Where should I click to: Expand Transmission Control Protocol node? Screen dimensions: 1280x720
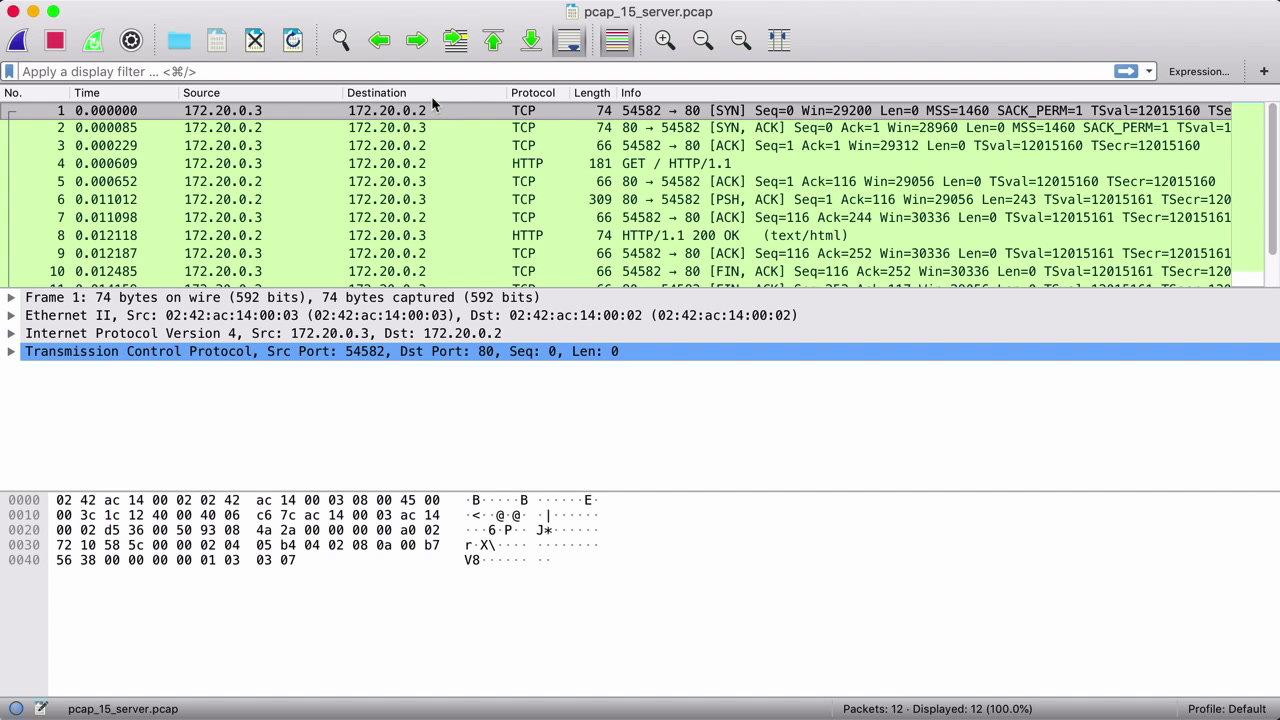coord(11,352)
